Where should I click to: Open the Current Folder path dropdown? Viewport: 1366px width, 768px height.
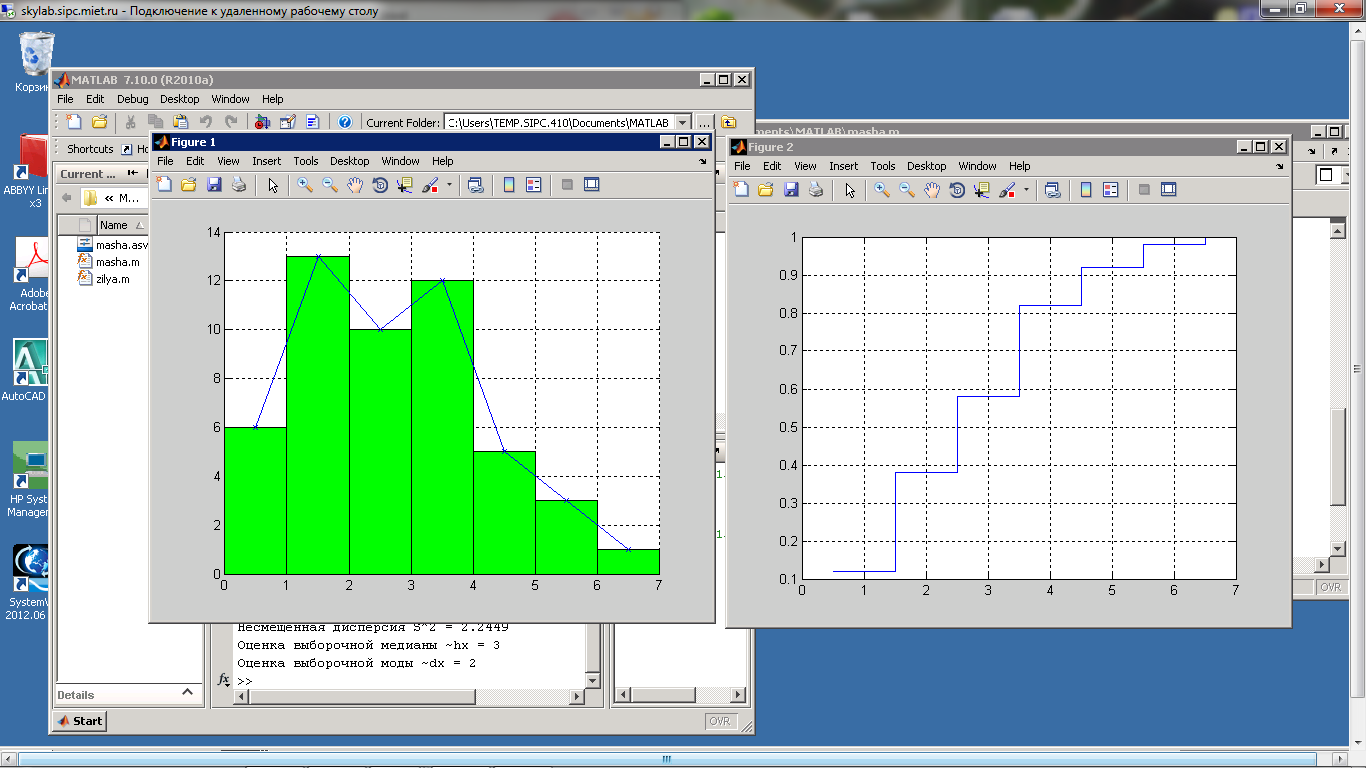(683, 123)
